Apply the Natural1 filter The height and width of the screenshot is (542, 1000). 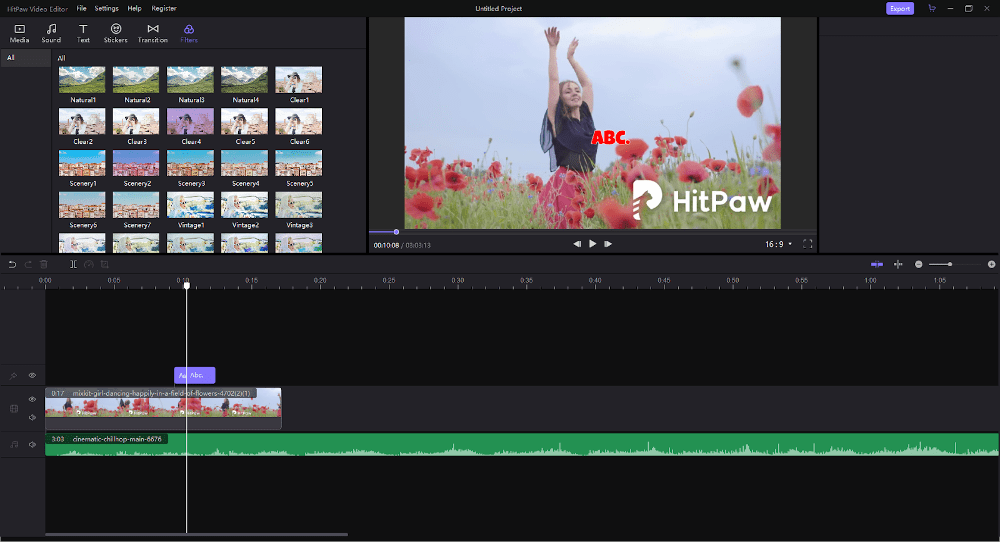point(82,80)
